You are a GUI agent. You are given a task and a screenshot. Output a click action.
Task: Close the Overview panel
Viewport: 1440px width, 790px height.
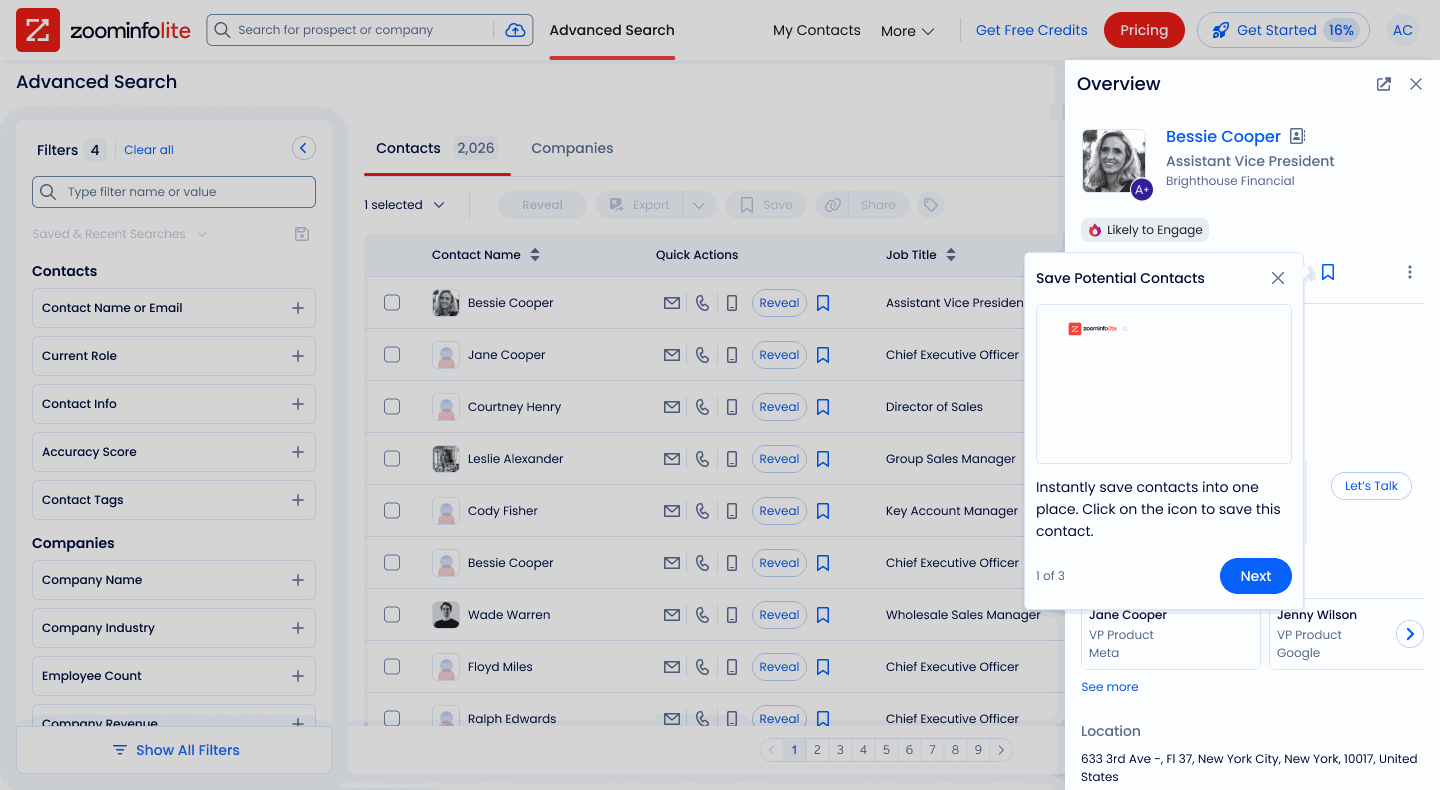click(x=1416, y=84)
